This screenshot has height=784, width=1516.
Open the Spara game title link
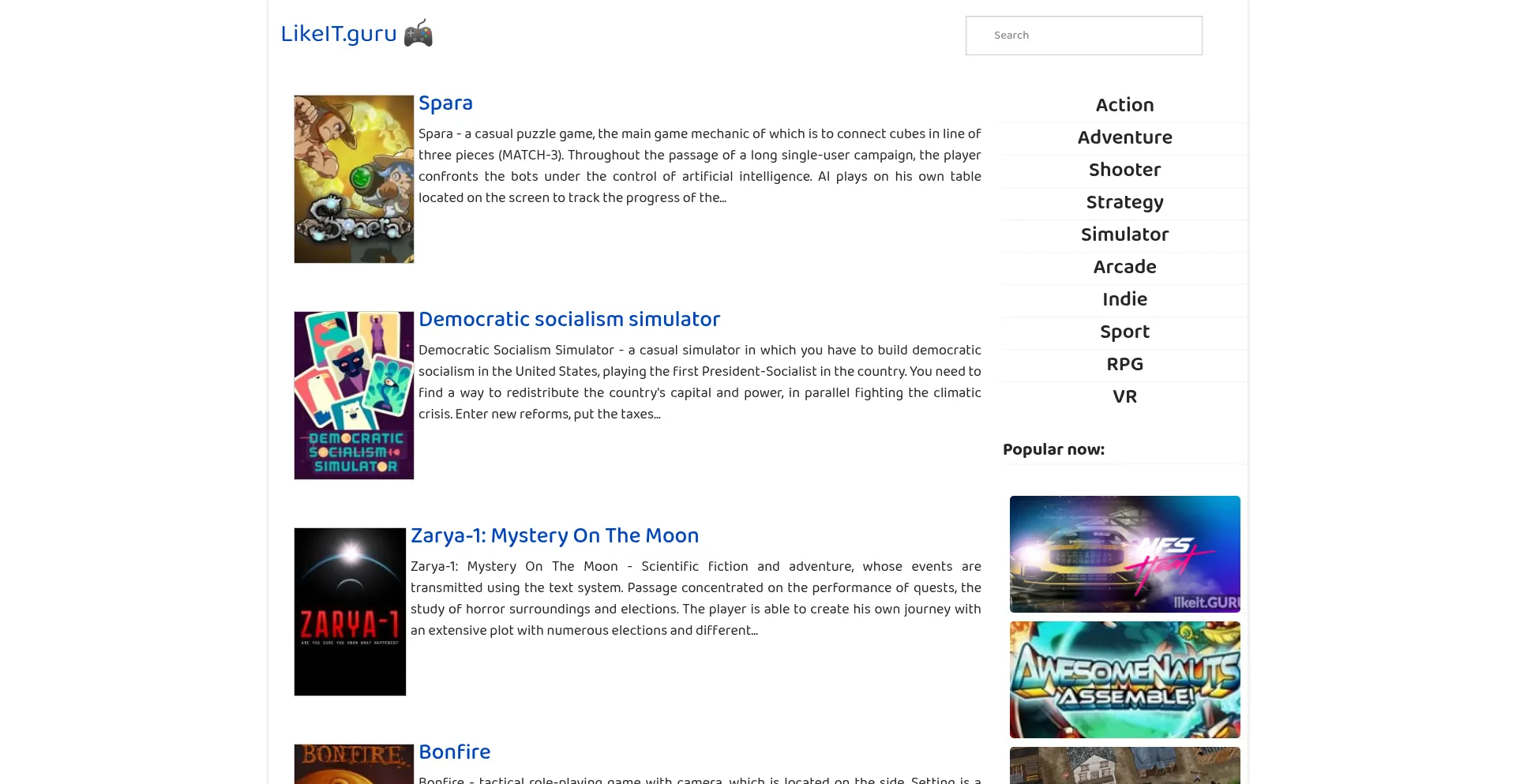pyautogui.click(x=445, y=103)
